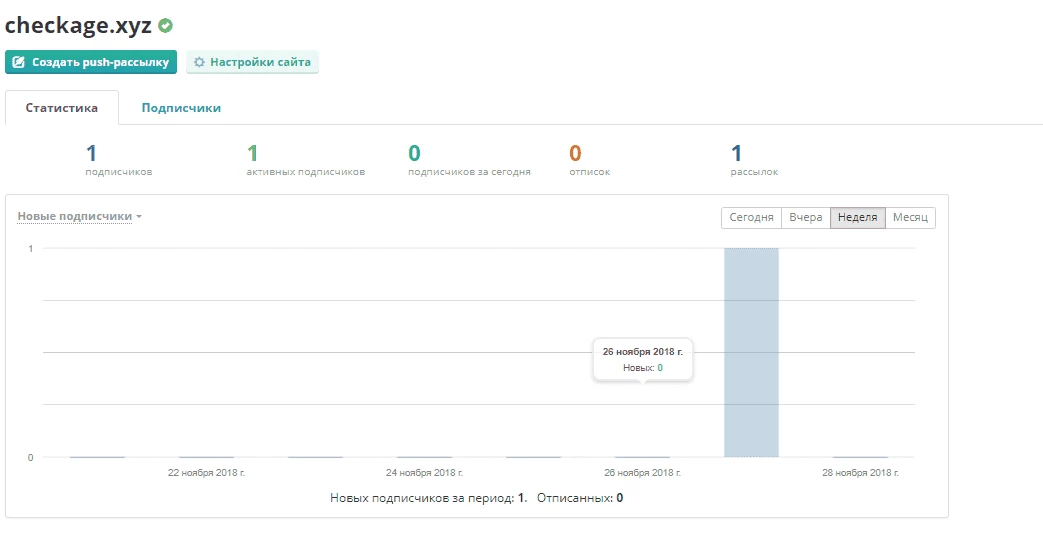1043x547 pixels.
Task: Click the green verified checkmark next to checkage.xyz
Action: [166, 26]
